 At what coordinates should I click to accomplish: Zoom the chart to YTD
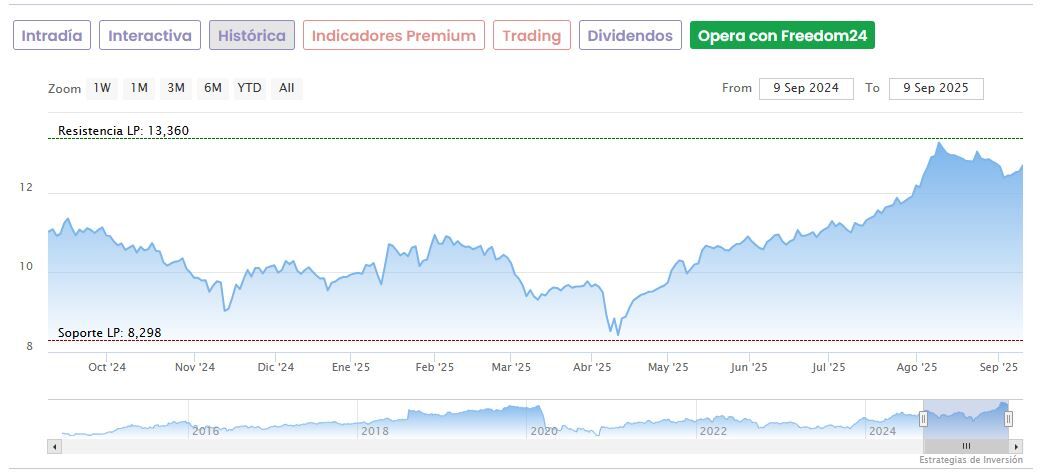point(249,88)
